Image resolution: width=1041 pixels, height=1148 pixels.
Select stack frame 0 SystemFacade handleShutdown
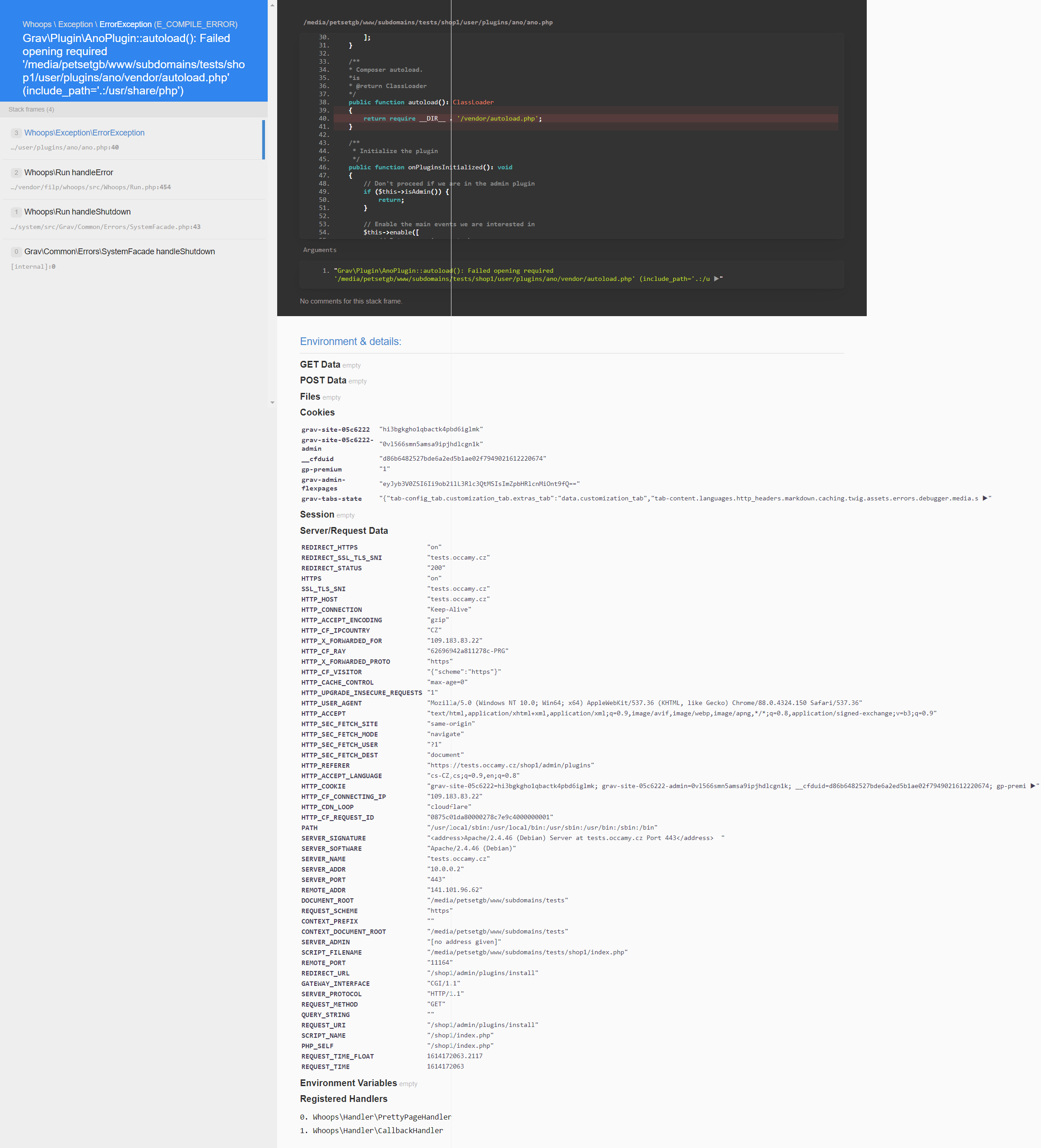point(134,259)
